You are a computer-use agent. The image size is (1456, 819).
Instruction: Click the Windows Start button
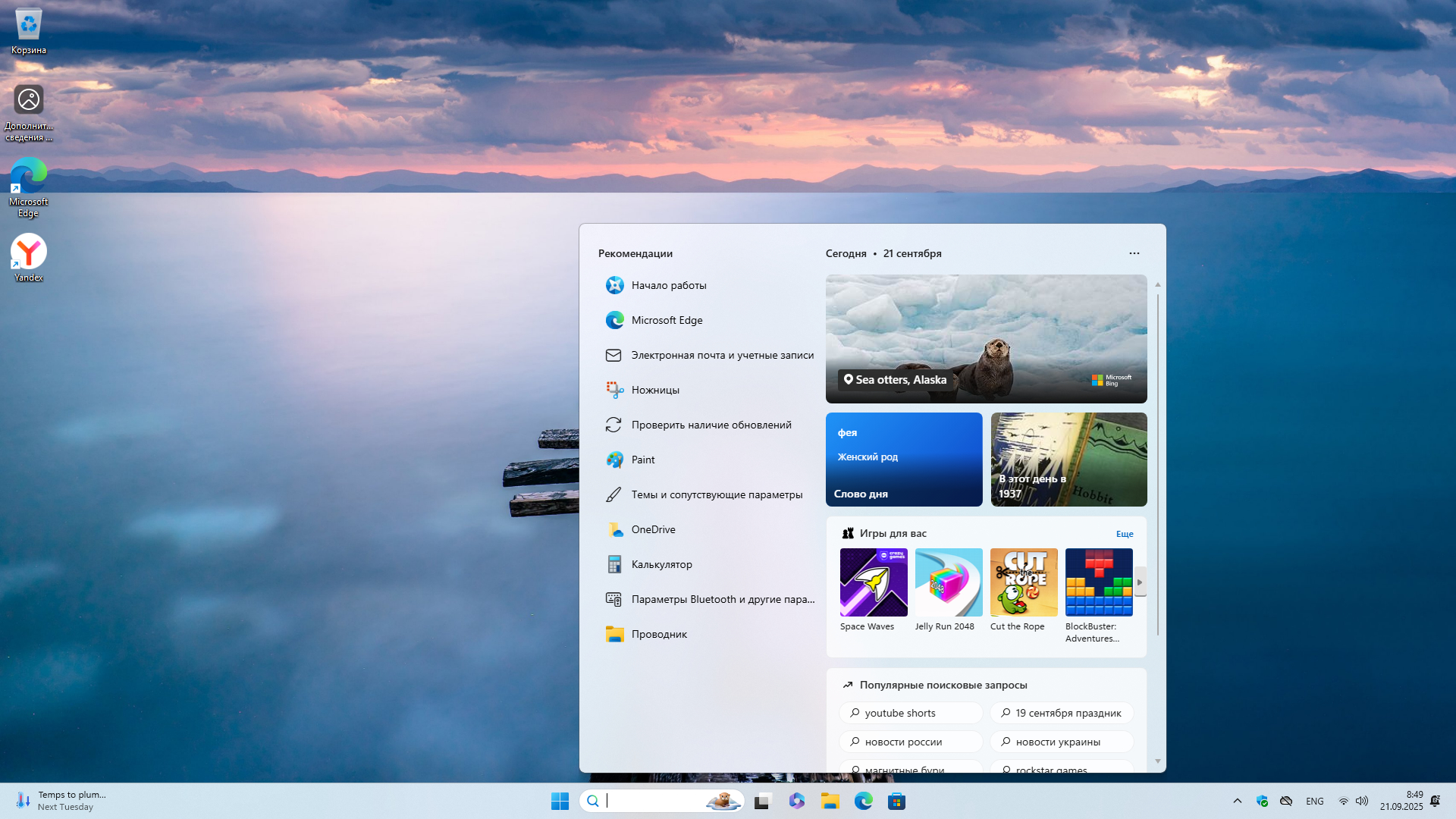(x=560, y=801)
